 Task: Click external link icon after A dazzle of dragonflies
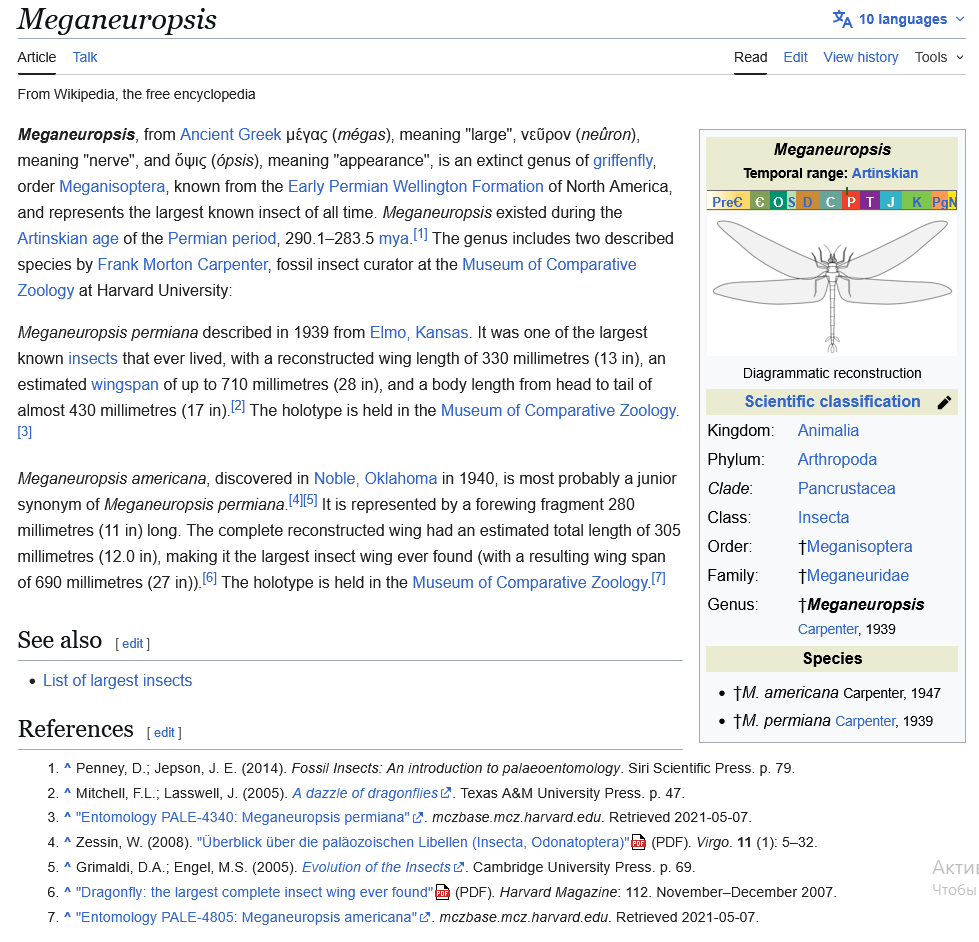[x=446, y=793]
